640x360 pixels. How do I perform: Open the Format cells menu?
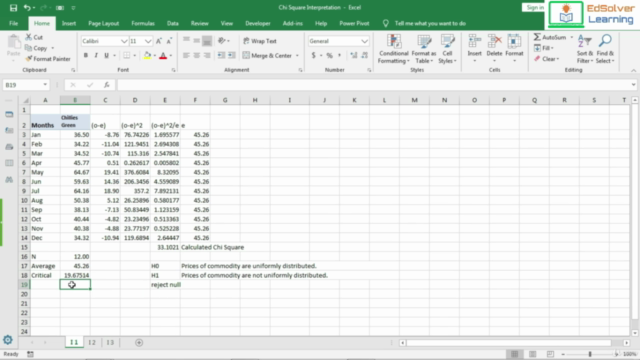514,49
